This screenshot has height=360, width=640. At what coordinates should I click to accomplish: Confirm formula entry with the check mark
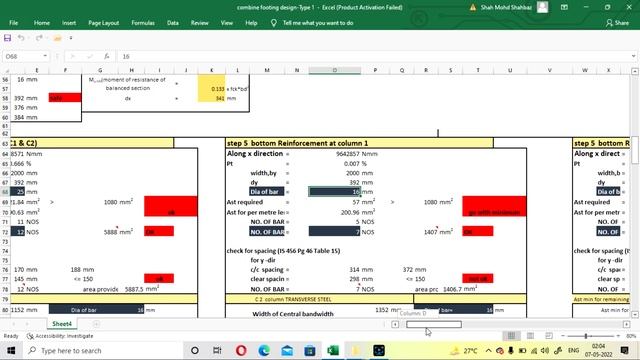(x=89, y=56)
